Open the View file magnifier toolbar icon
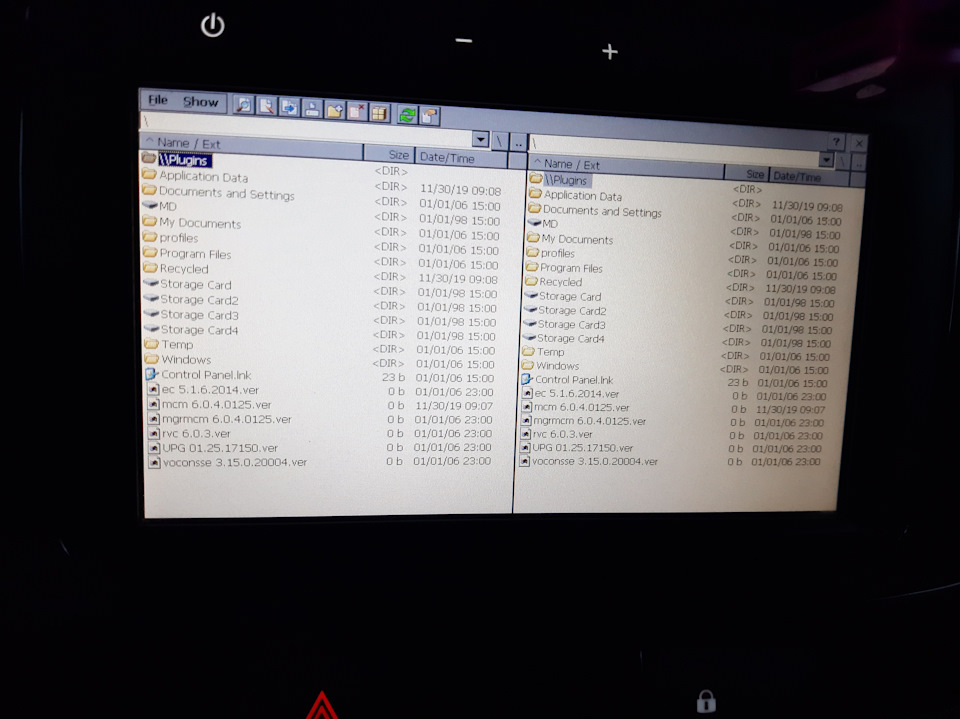The image size is (960, 719). tap(244, 105)
